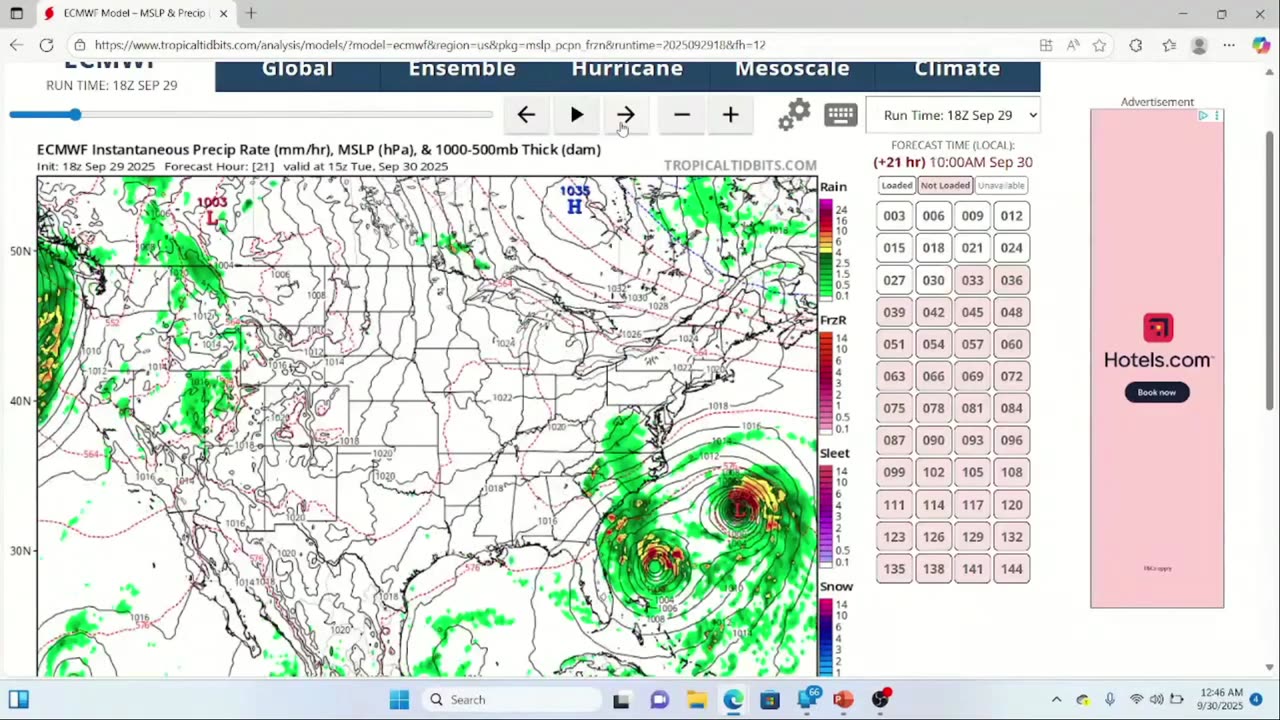
Task: Open the Mesoscale models menu
Action: point(792,69)
